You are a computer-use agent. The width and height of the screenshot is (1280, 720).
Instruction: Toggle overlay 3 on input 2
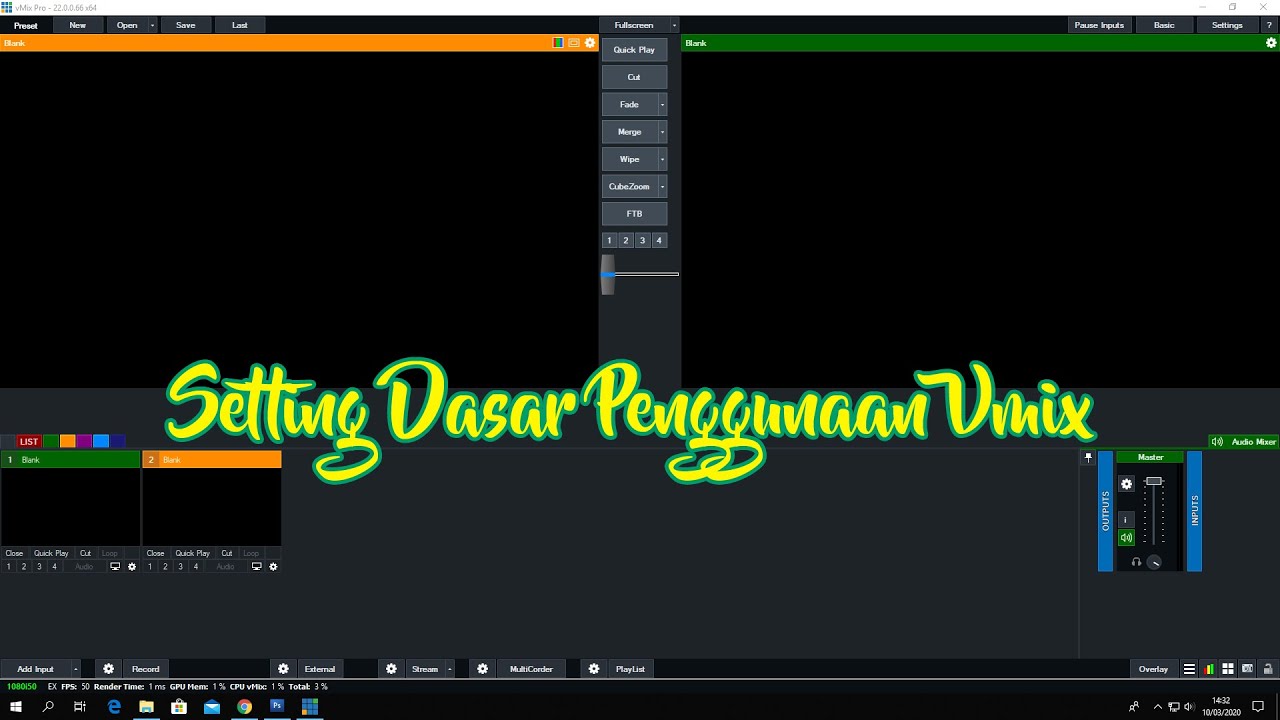180,567
